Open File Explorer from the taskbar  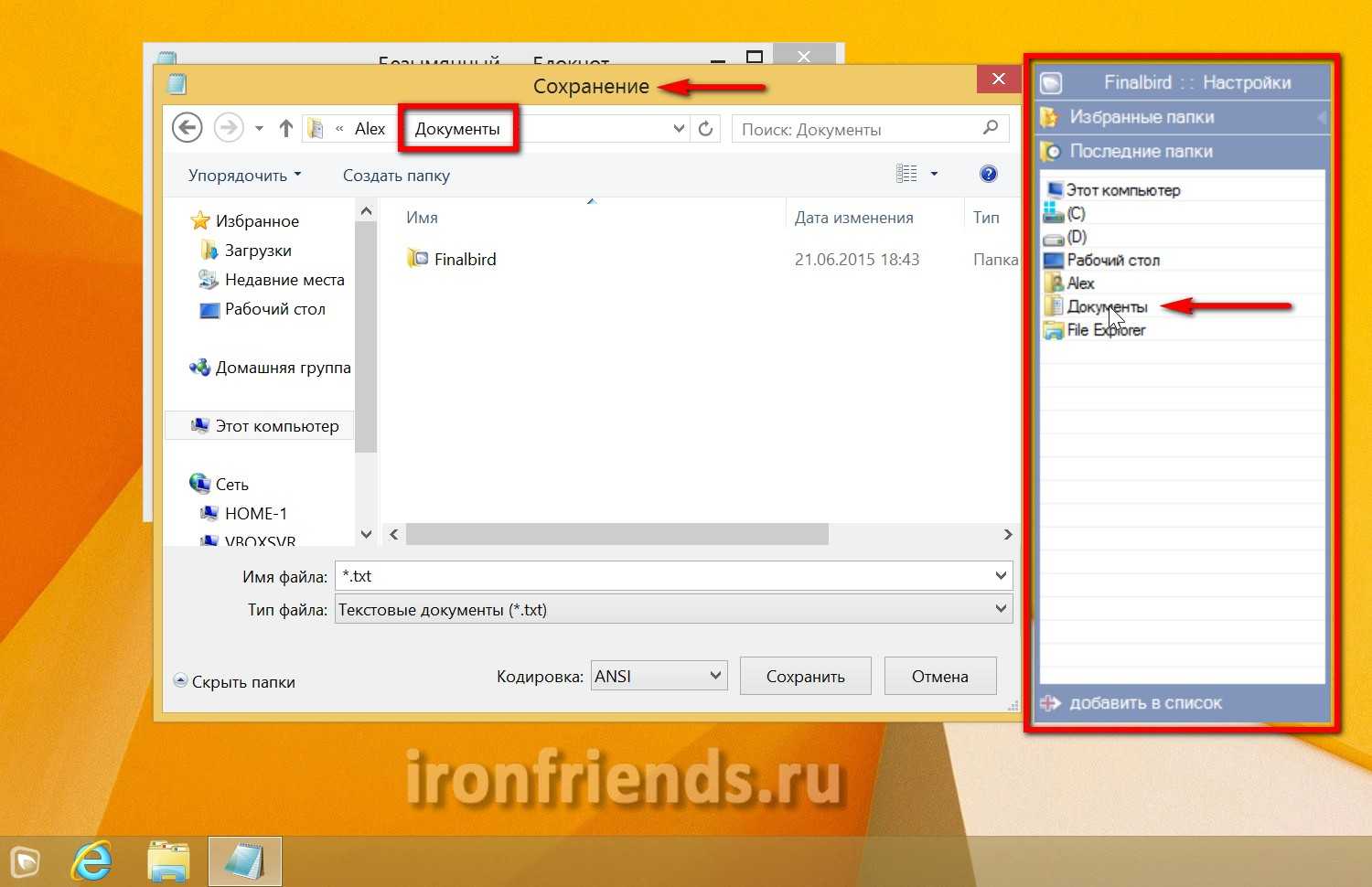(168, 862)
